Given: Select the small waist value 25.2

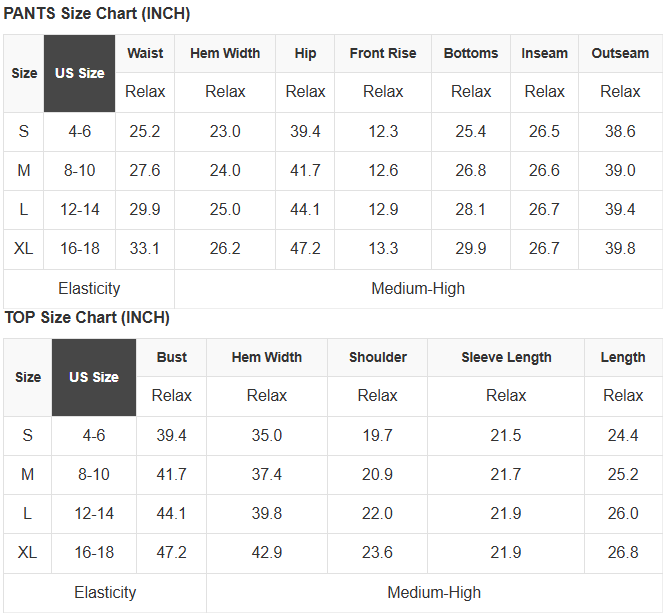Looking at the screenshot, I should (145, 132).
